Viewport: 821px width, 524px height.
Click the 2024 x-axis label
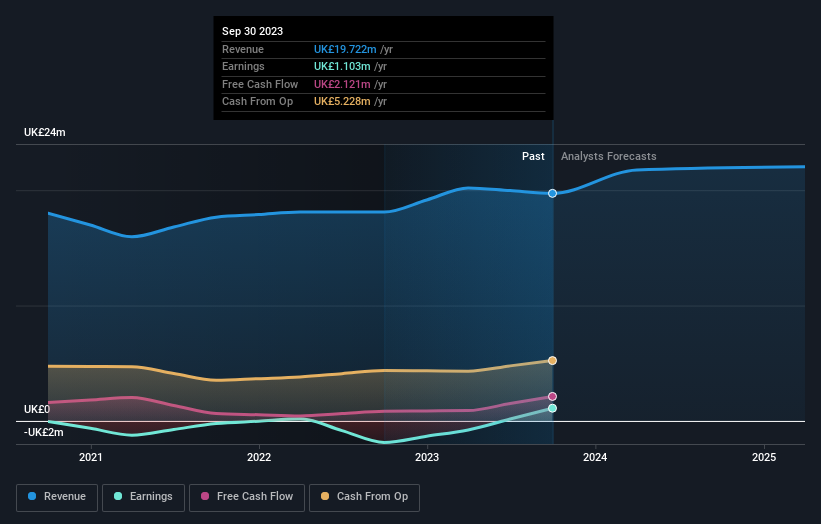pos(595,458)
